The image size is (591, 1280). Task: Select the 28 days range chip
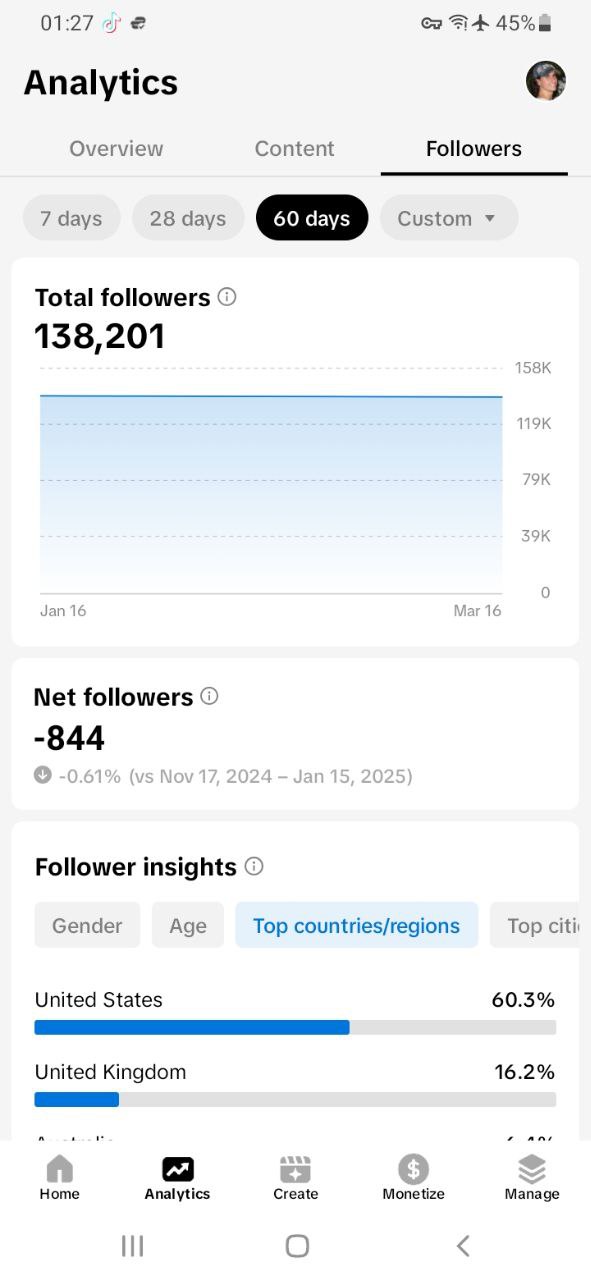[188, 218]
